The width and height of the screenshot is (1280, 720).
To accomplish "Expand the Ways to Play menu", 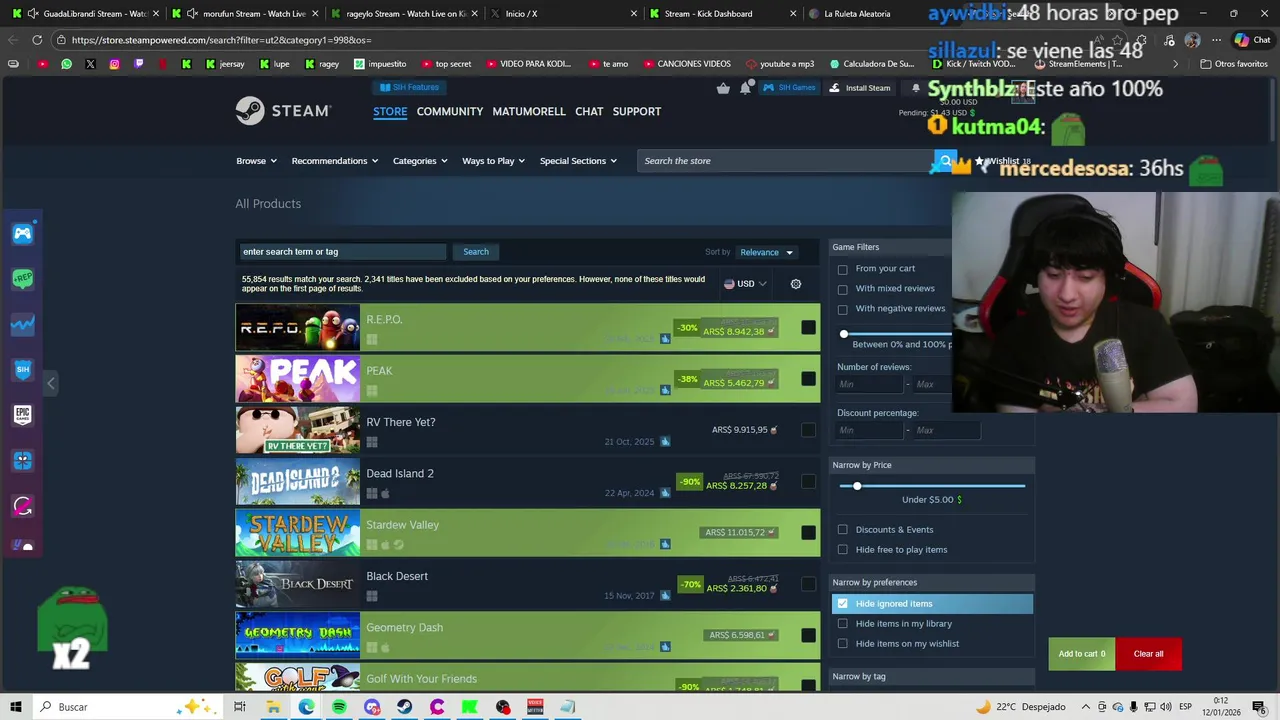I will click(493, 161).
